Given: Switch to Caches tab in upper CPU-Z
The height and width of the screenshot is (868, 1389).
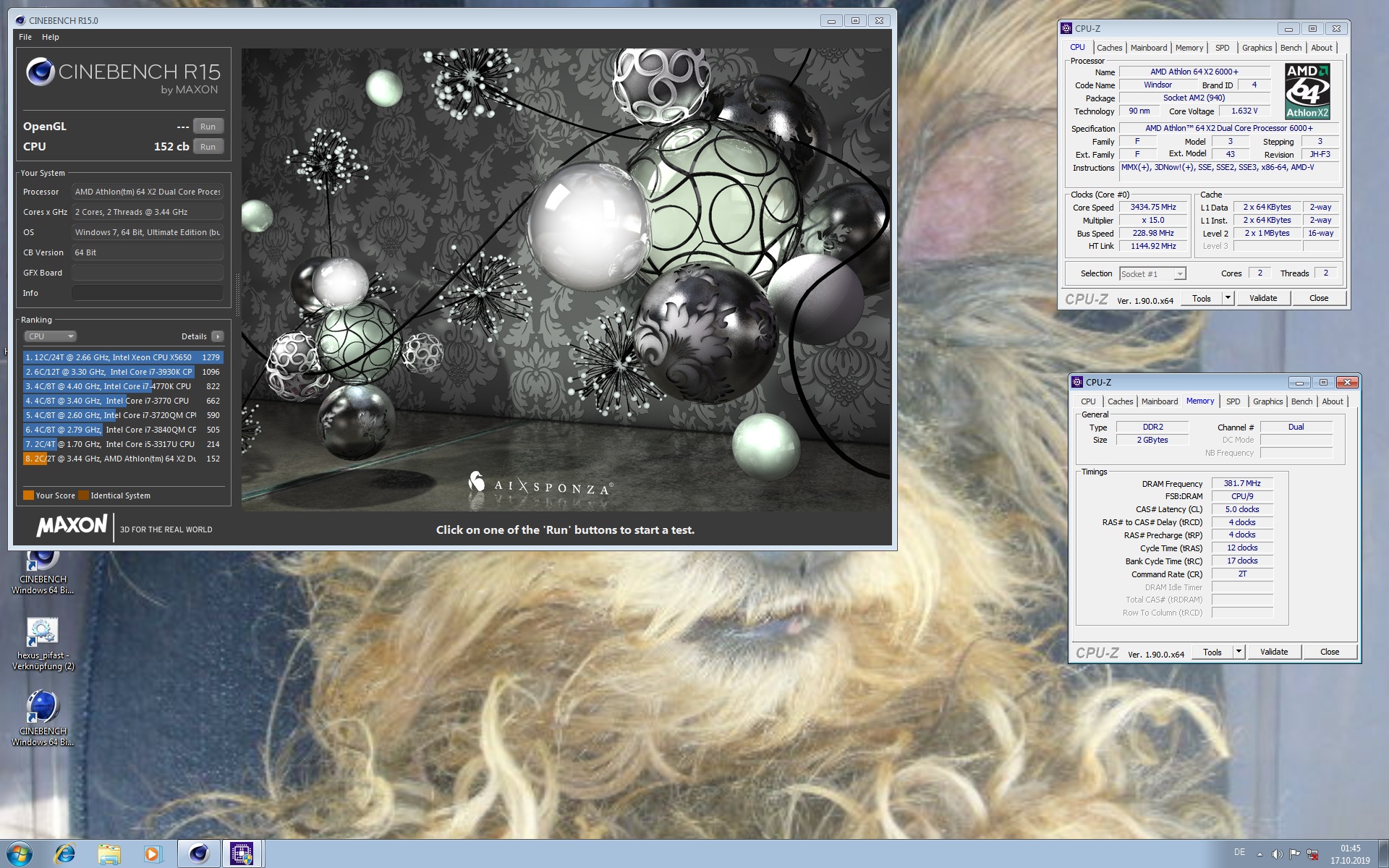Looking at the screenshot, I should click(1109, 48).
